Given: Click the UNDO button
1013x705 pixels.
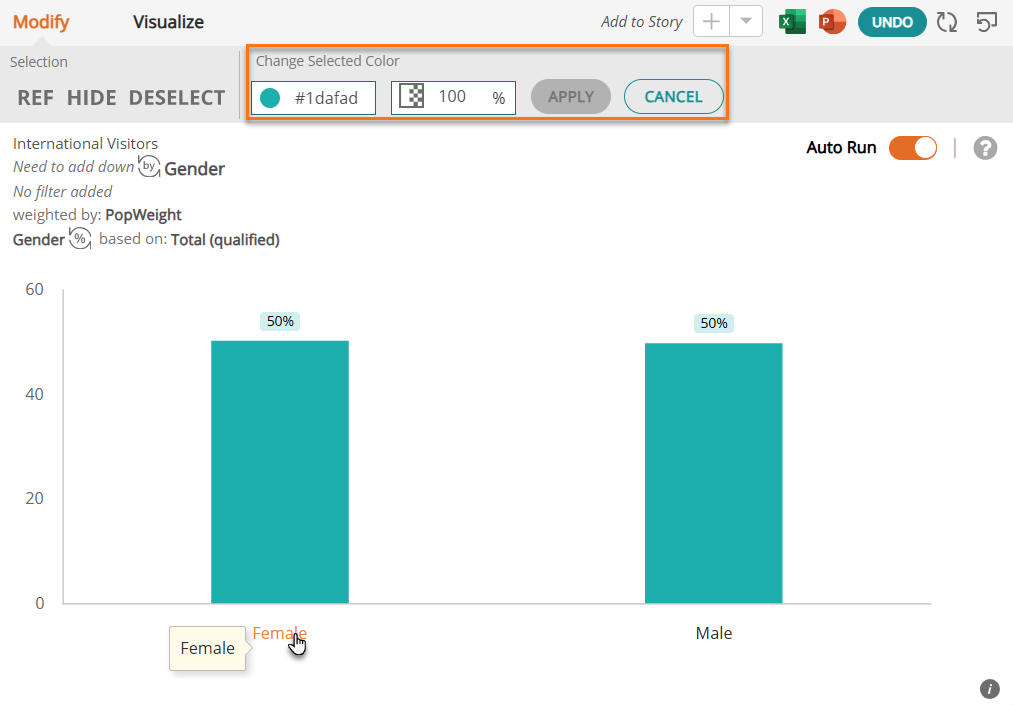Looking at the screenshot, I should click(x=892, y=23).
